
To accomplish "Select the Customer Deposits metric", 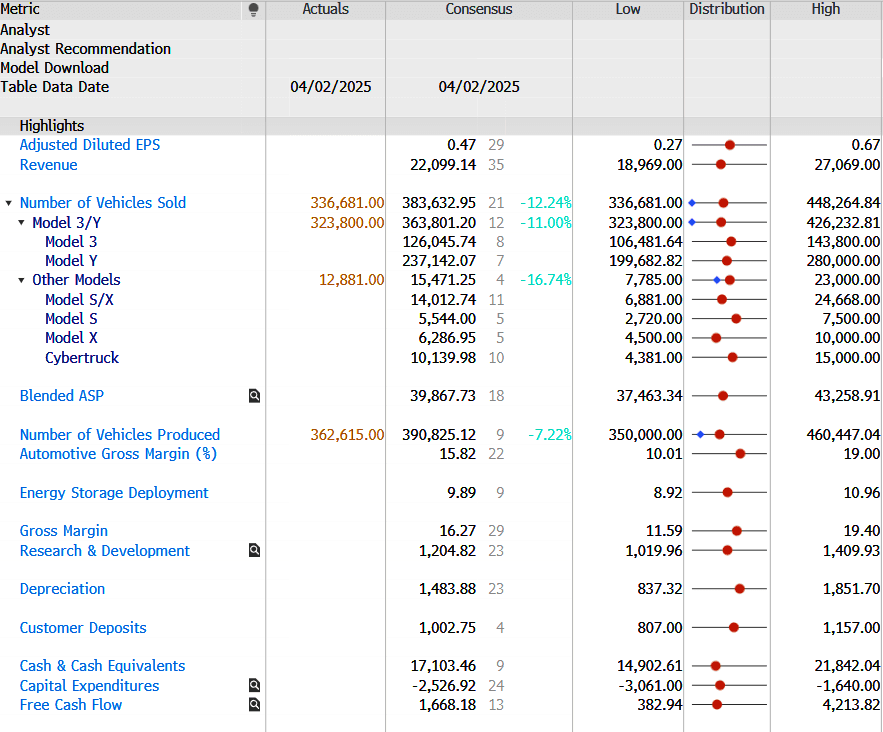I will pyautogui.click(x=83, y=628).
